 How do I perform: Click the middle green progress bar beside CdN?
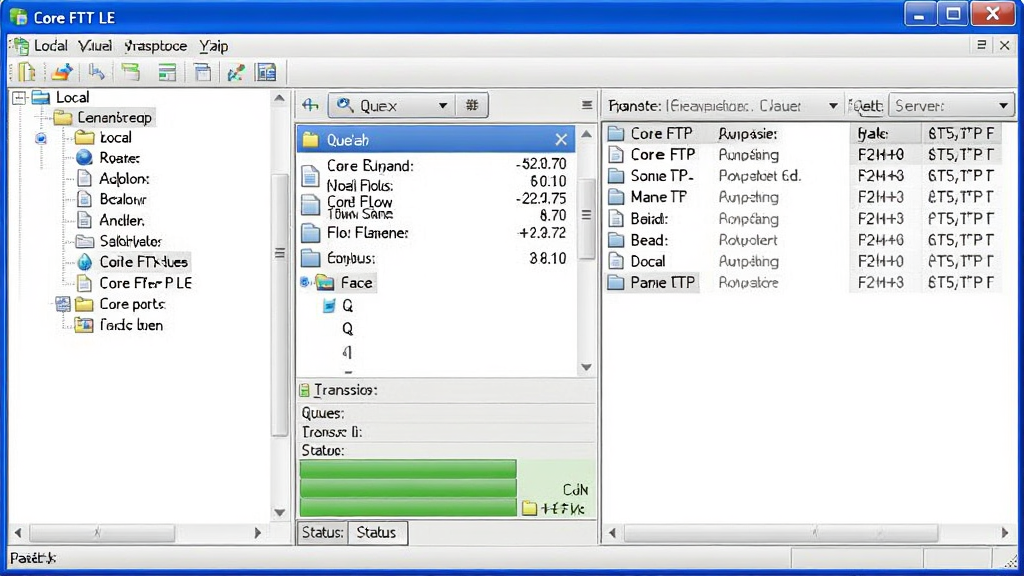[408, 488]
